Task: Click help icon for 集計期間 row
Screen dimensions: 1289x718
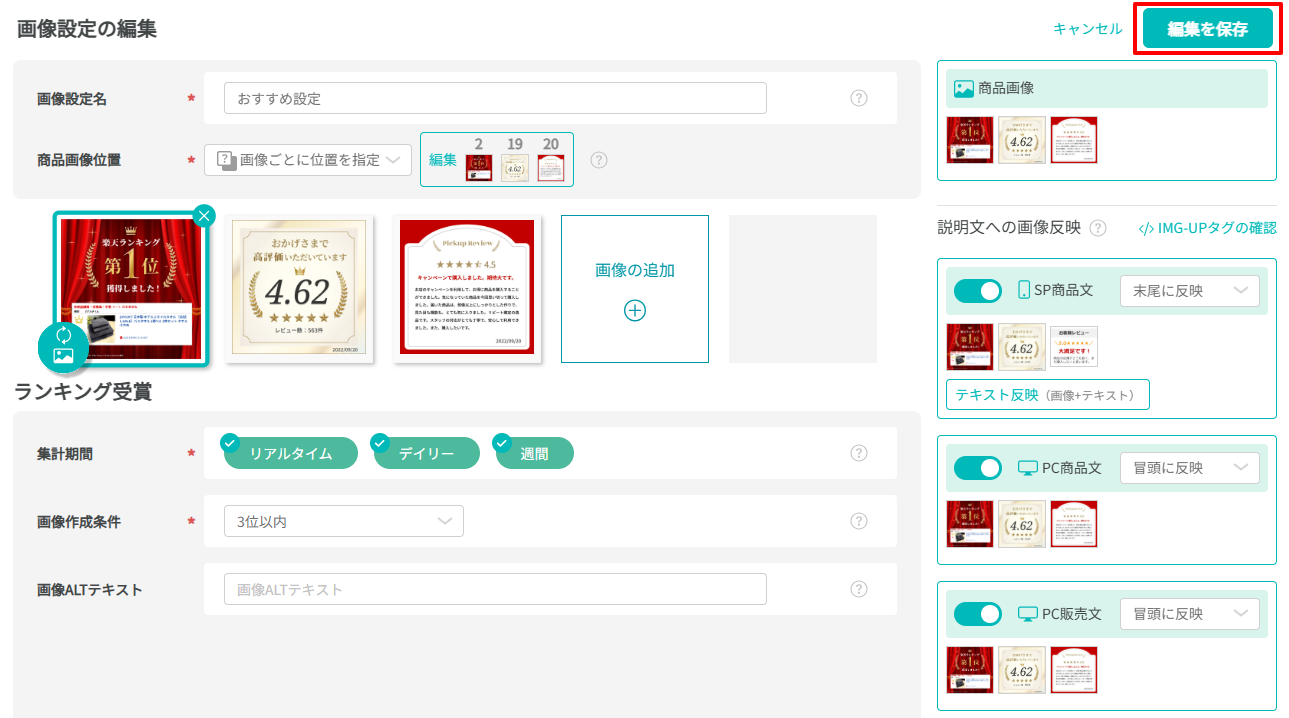Action: pyautogui.click(x=858, y=453)
